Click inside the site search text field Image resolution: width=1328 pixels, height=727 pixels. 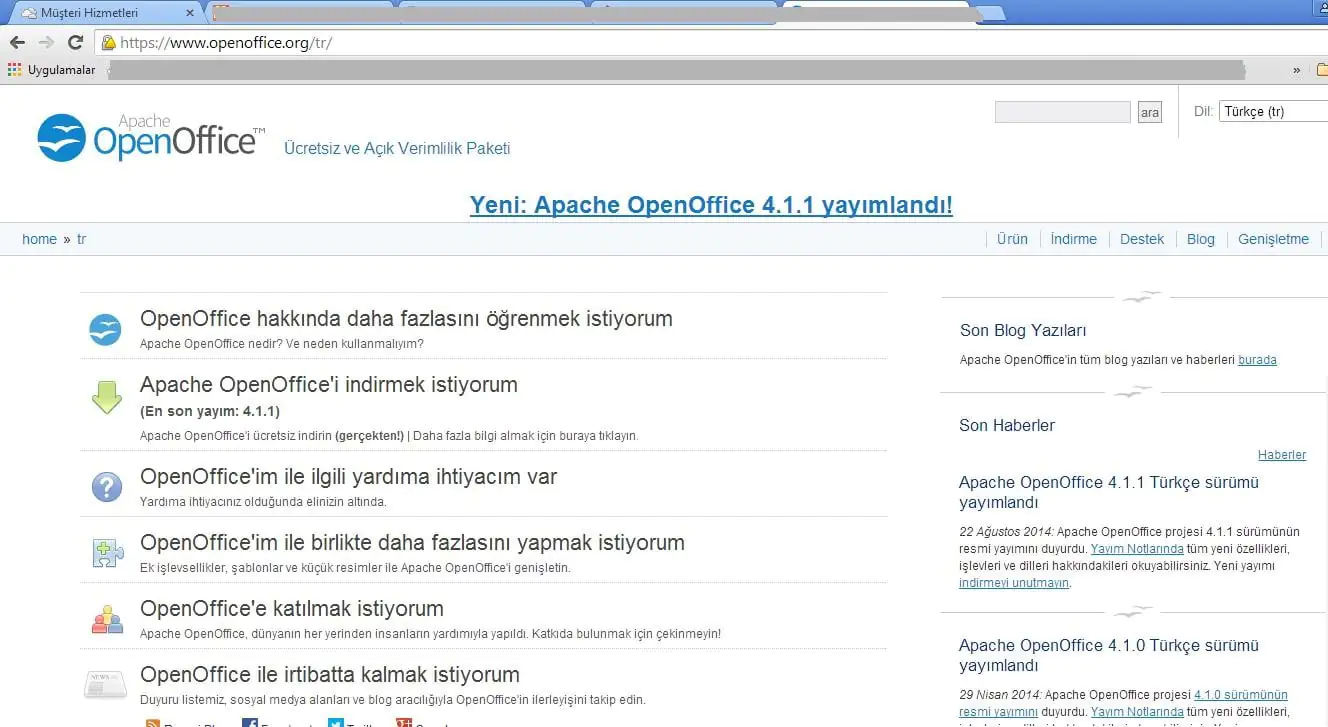tap(1062, 112)
